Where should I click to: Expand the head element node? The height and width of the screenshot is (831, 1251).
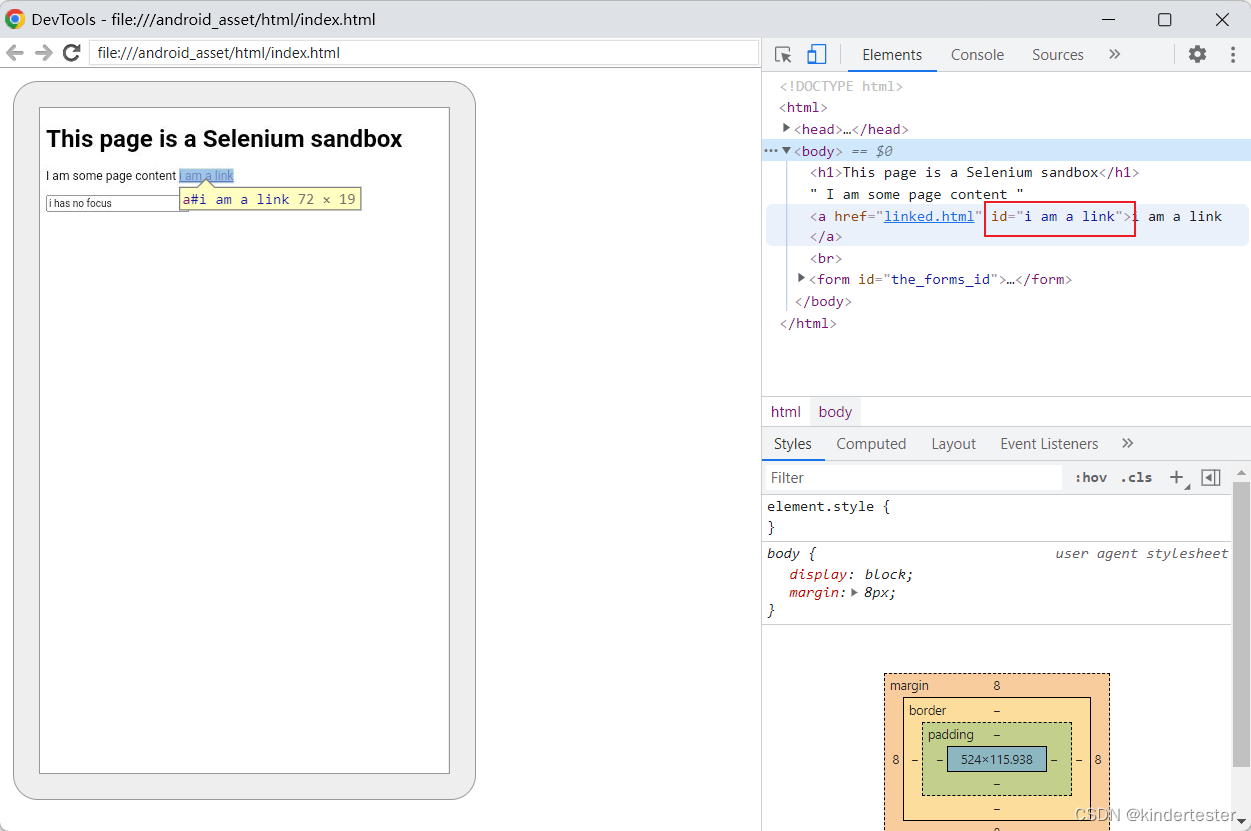point(787,128)
